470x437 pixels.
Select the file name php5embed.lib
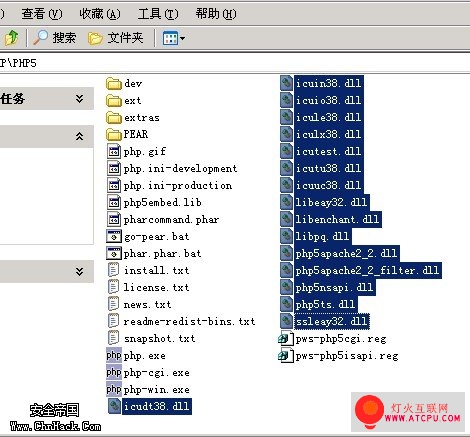tap(162, 202)
